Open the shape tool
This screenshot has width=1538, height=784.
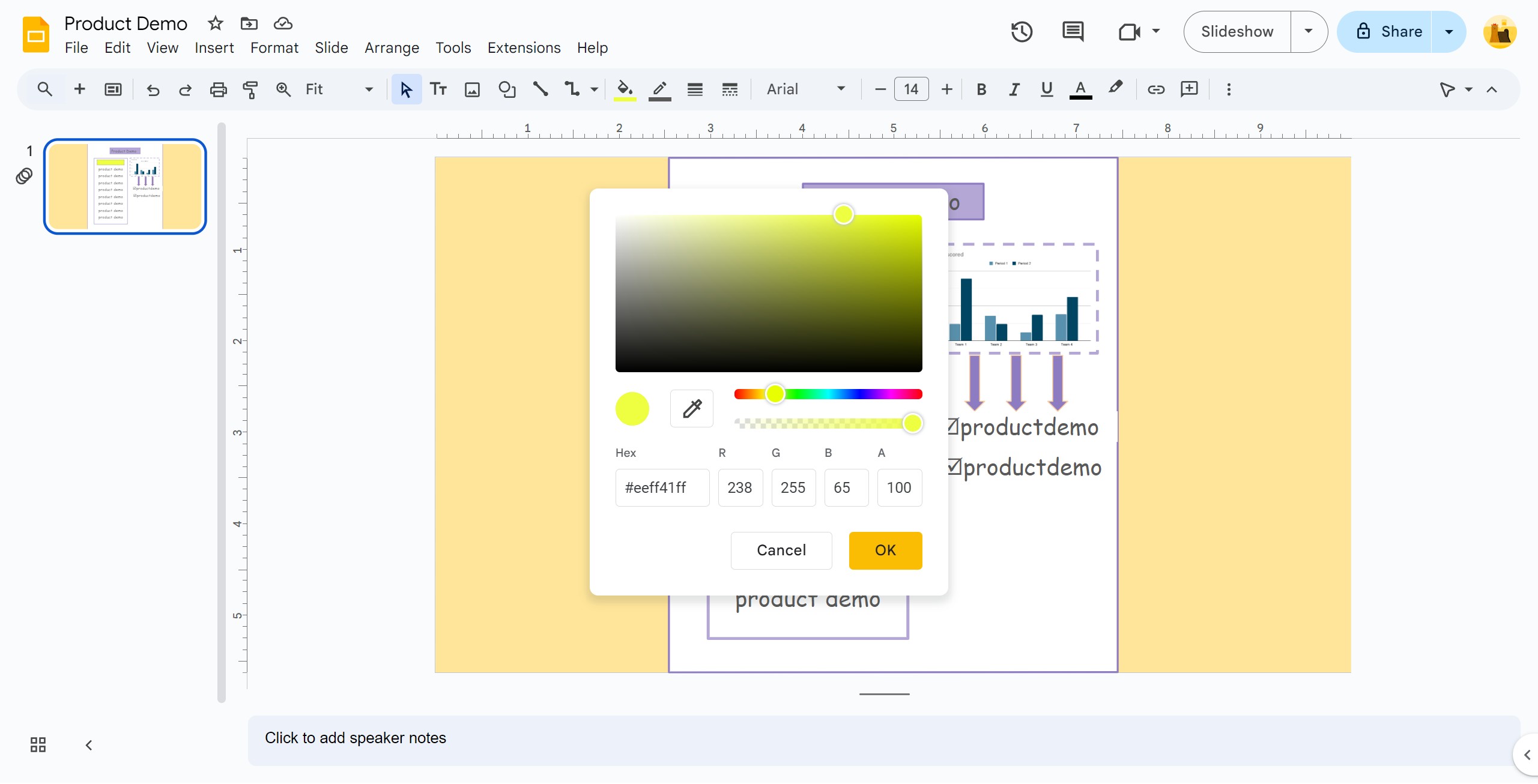(507, 89)
